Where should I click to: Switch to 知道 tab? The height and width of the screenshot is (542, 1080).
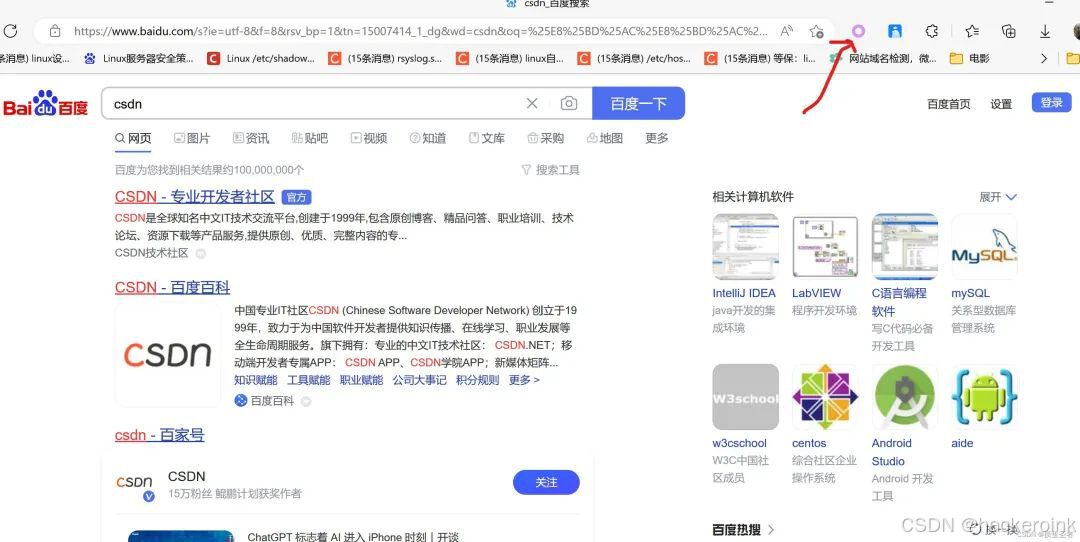(428, 138)
